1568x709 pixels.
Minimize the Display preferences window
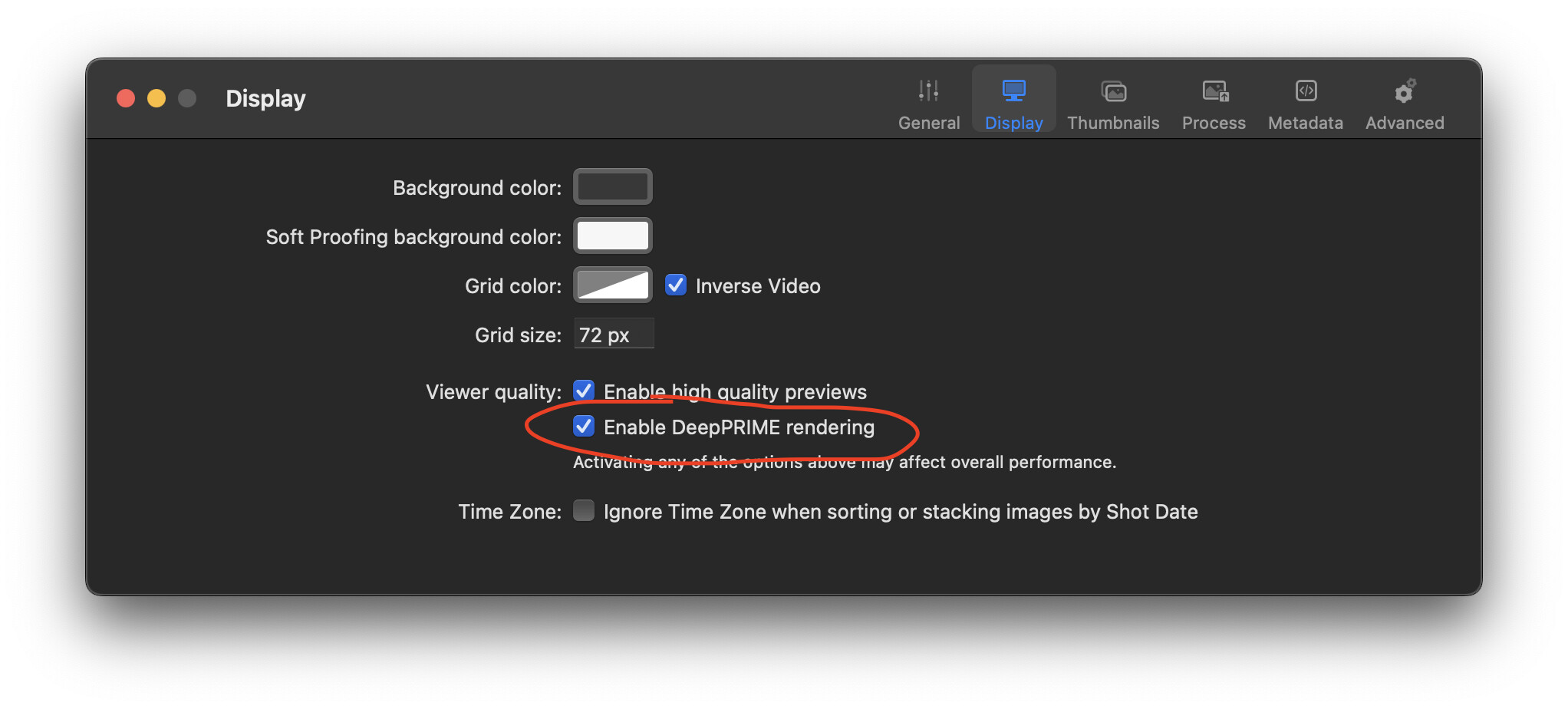tap(156, 98)
